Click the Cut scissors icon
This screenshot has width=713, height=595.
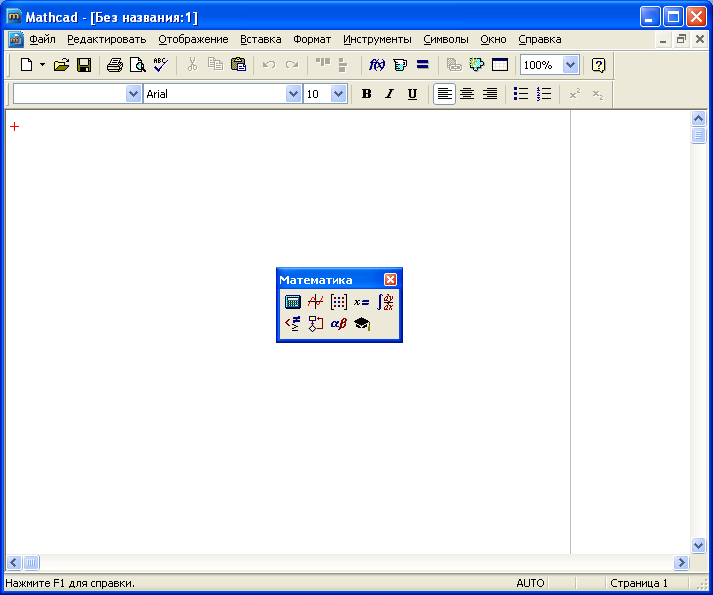pos(192,65)
